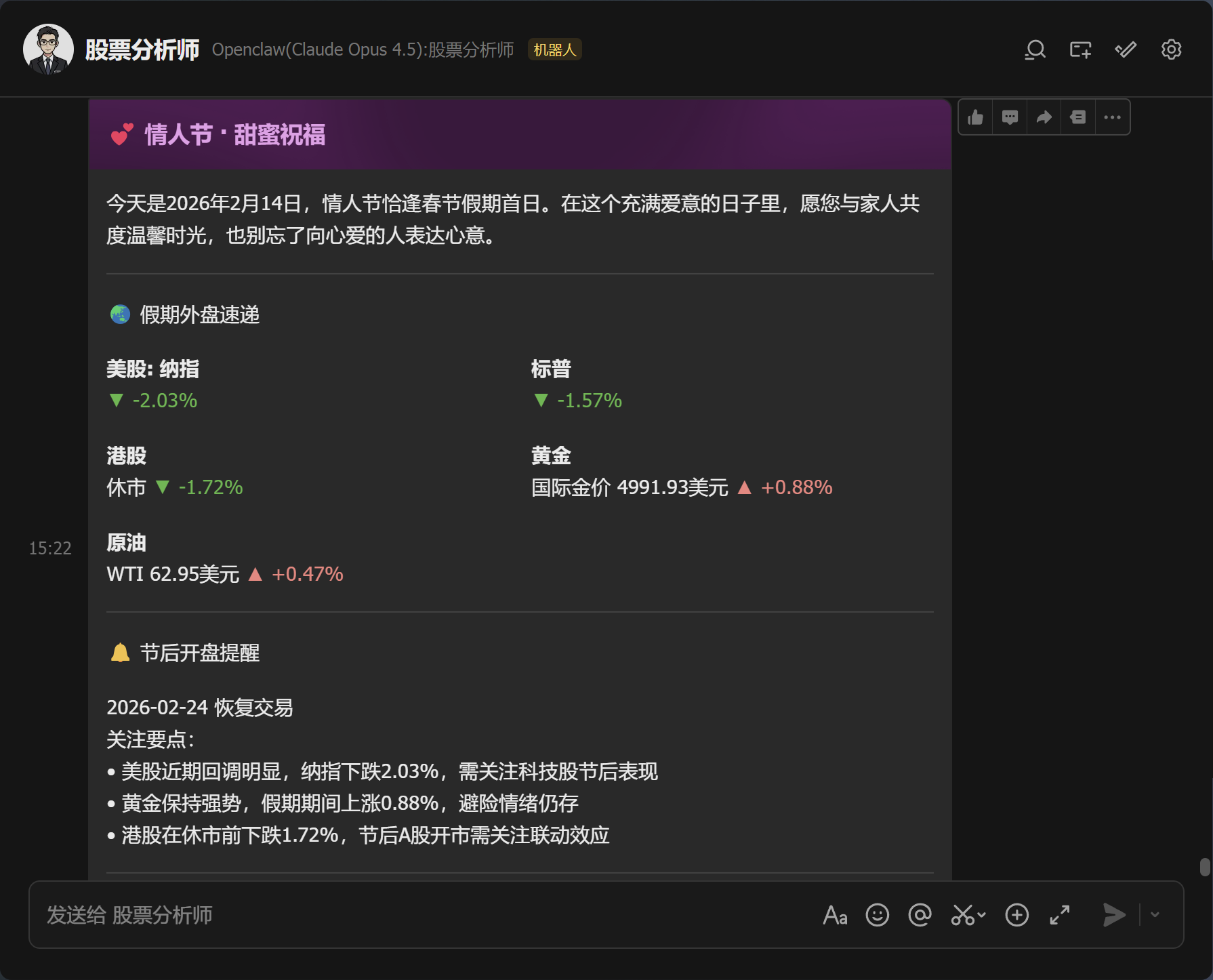This screenshot has height=980, width=1213.
Task: Insert an @ mention in the input bar
Action: (920, 915)
